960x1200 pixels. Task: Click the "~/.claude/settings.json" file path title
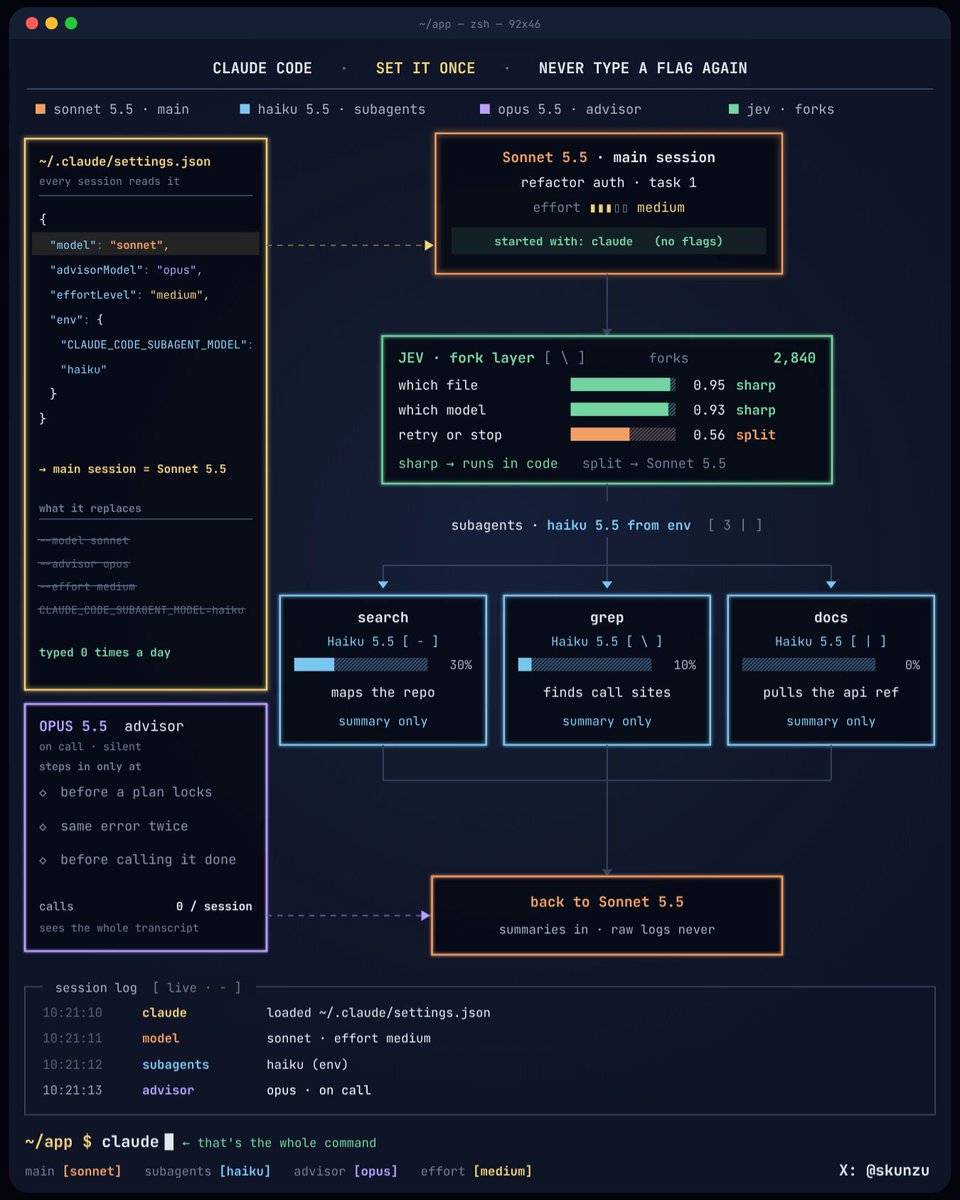pos(125,161)
